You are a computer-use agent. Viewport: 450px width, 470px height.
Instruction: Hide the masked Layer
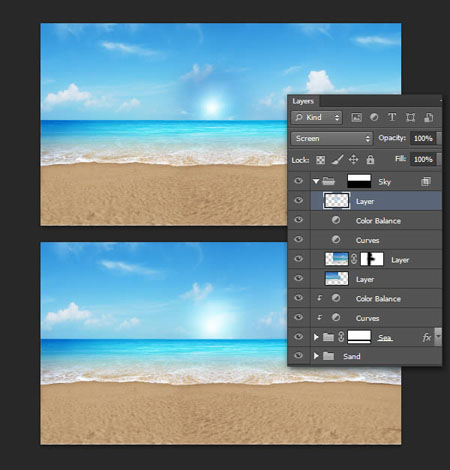pyautogui.click(x=299, y=259)
